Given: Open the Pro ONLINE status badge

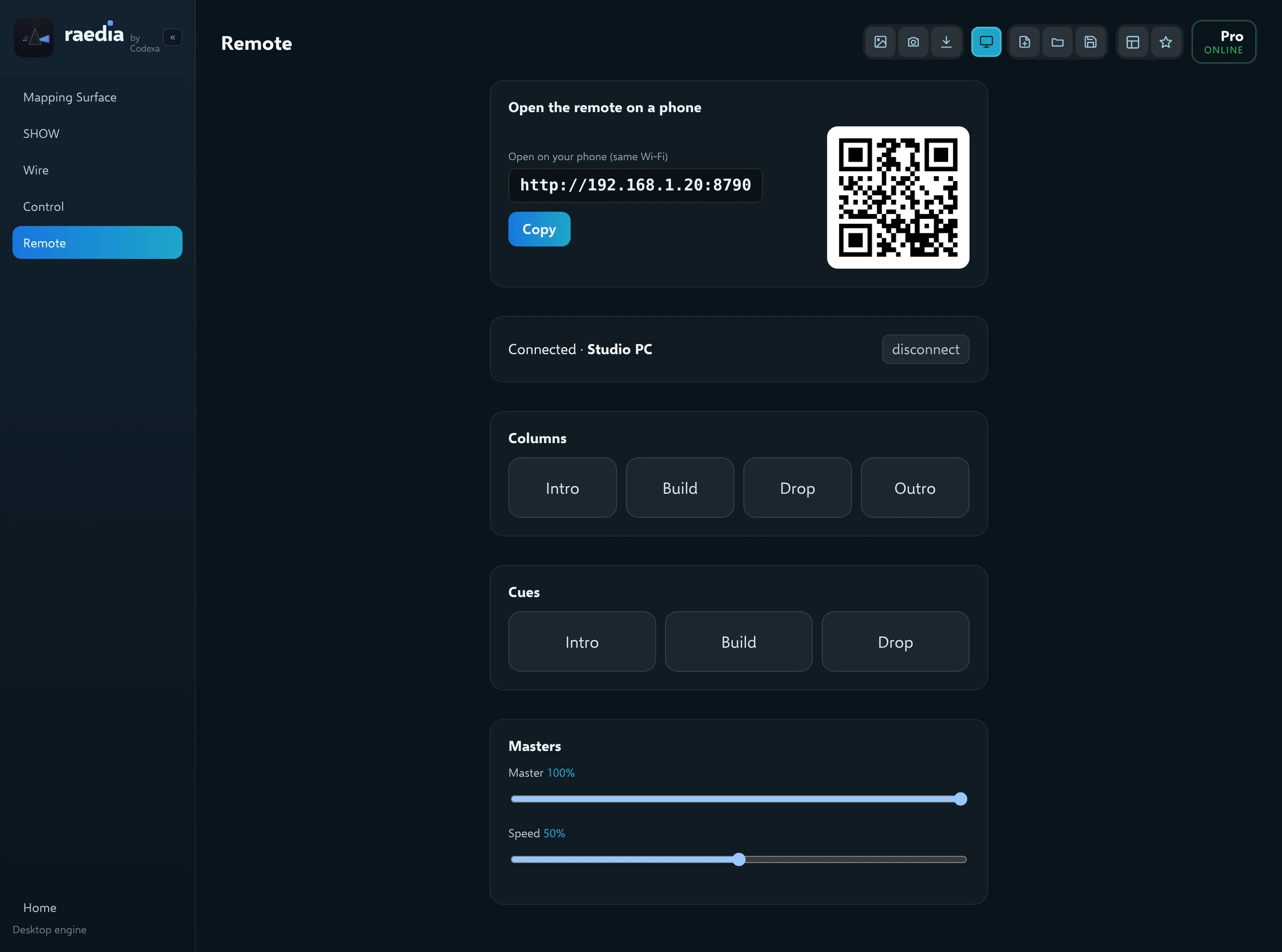Looking at the screenshot, I should pos(1224,42).
